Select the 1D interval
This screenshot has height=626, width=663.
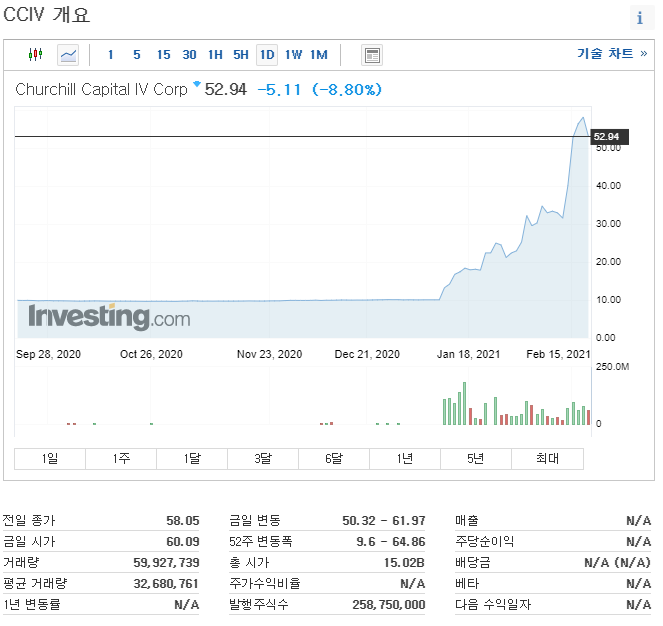pos(267,55)
